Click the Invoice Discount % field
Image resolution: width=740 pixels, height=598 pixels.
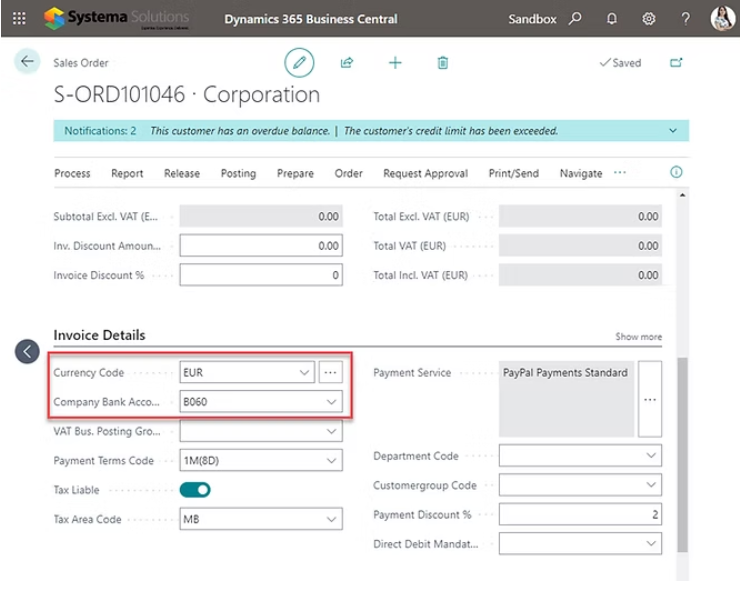pos(260,275)
